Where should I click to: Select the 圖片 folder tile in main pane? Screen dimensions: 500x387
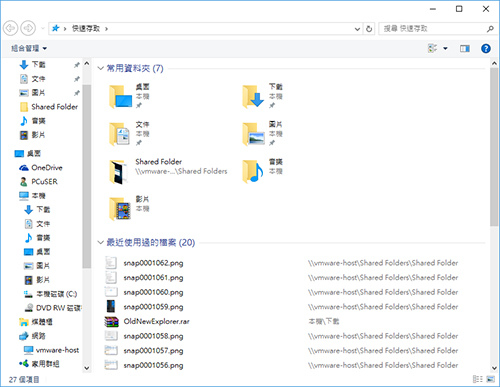click(263, 134)
